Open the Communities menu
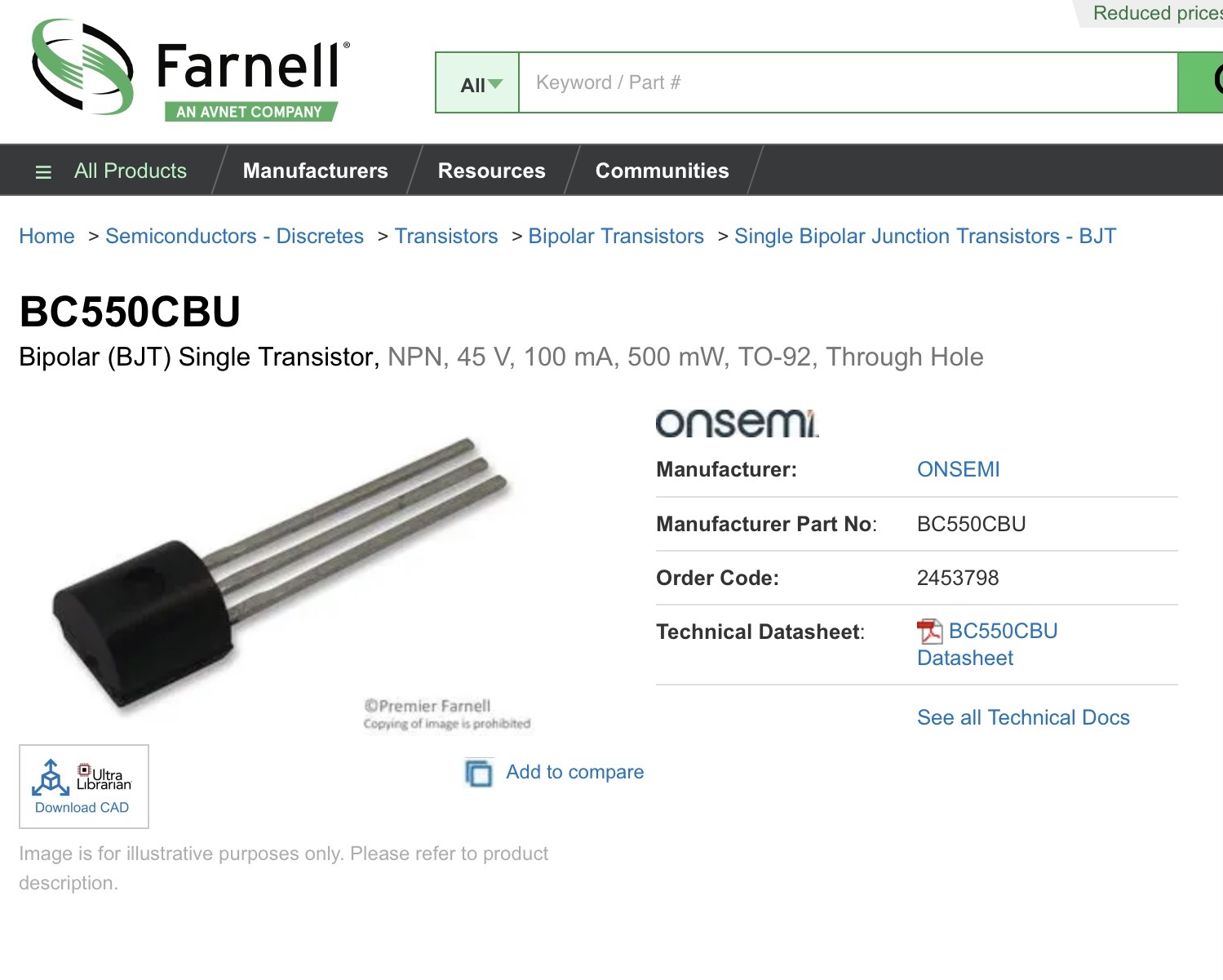 [662, 171]
